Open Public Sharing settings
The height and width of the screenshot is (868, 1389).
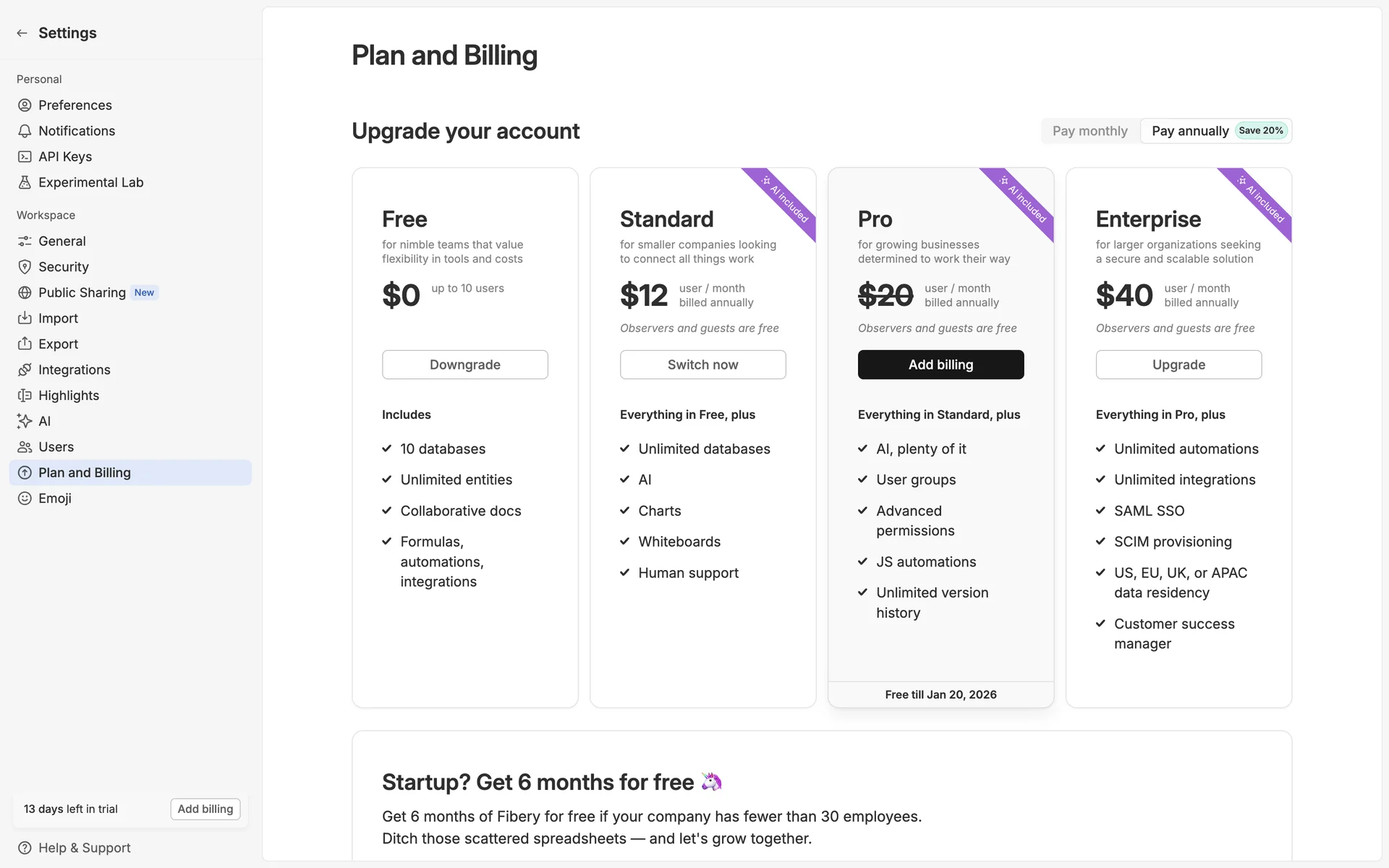pyautogui.click(x=82, y=293)
